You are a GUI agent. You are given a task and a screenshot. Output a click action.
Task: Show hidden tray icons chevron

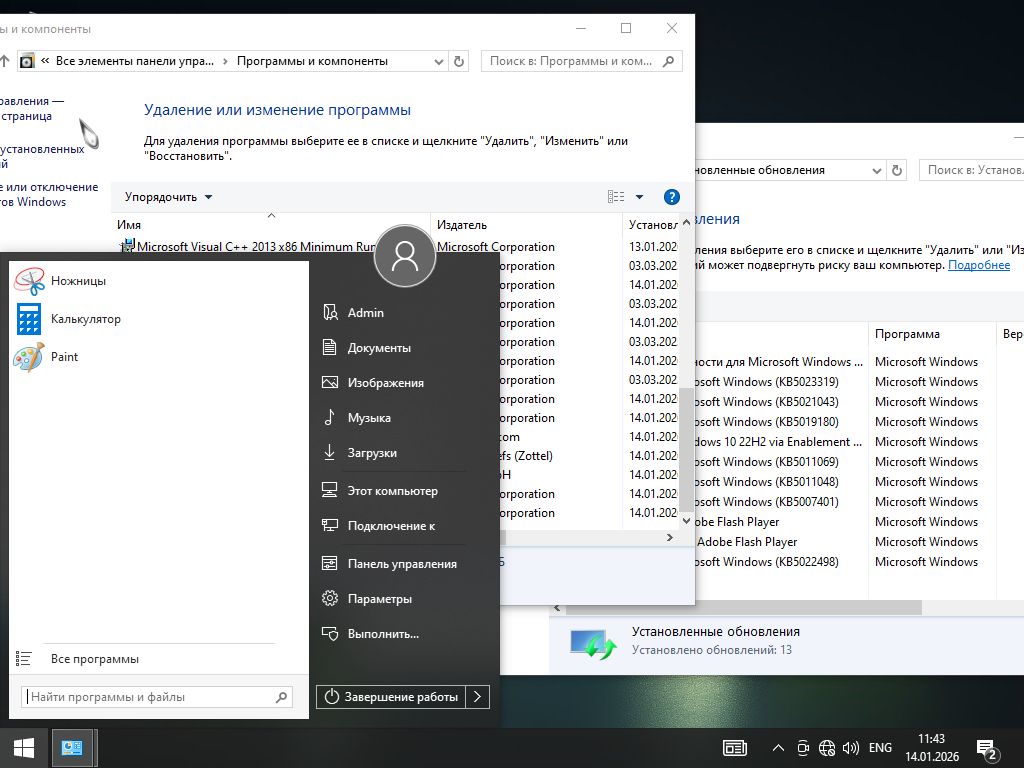click(778, 748)
